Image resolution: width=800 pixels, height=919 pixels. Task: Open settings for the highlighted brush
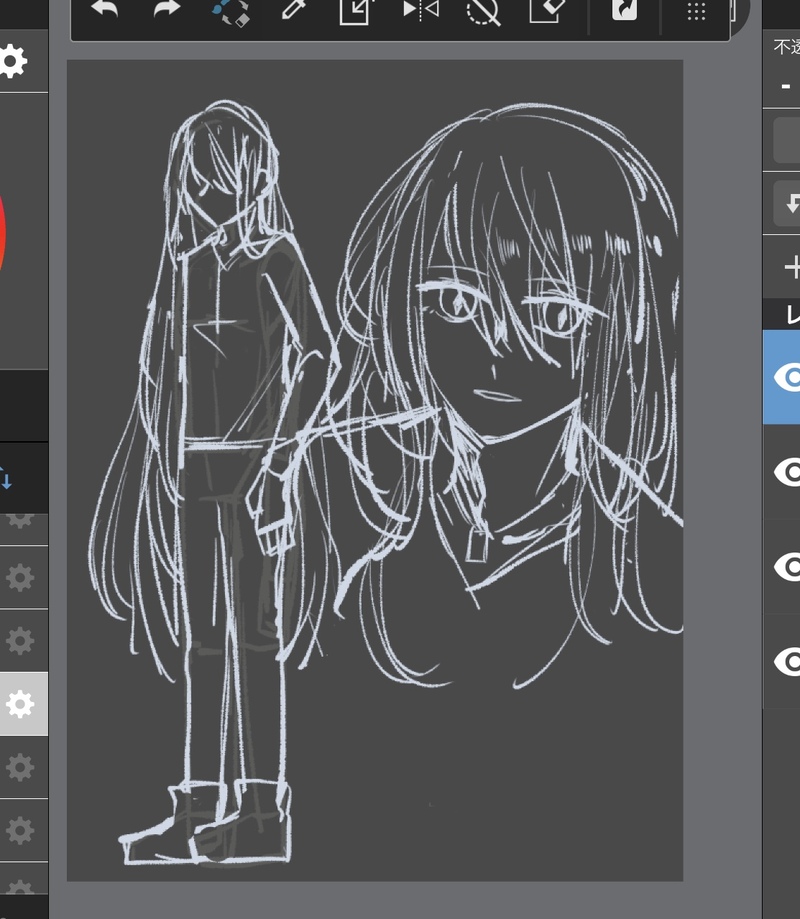pos(20,704)
